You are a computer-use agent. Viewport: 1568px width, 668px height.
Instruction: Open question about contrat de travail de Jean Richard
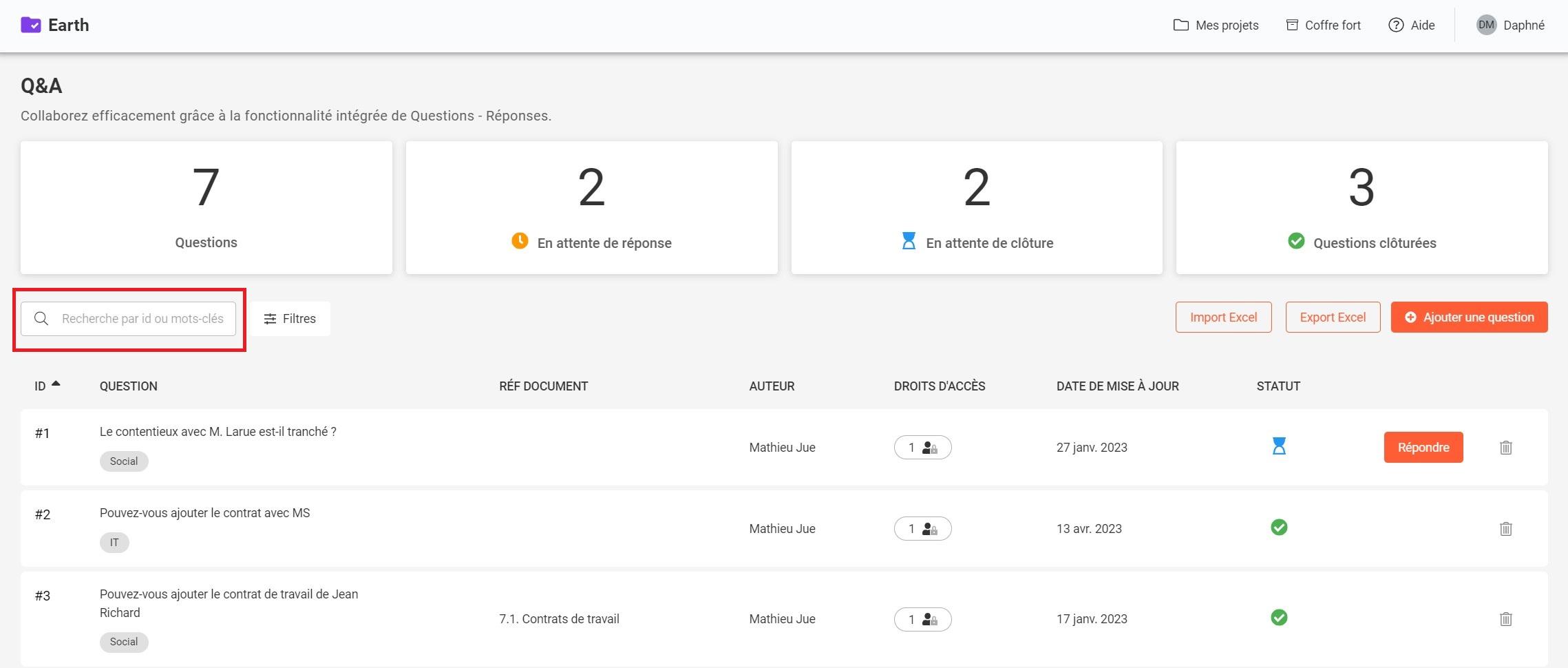tap(229, 603)
